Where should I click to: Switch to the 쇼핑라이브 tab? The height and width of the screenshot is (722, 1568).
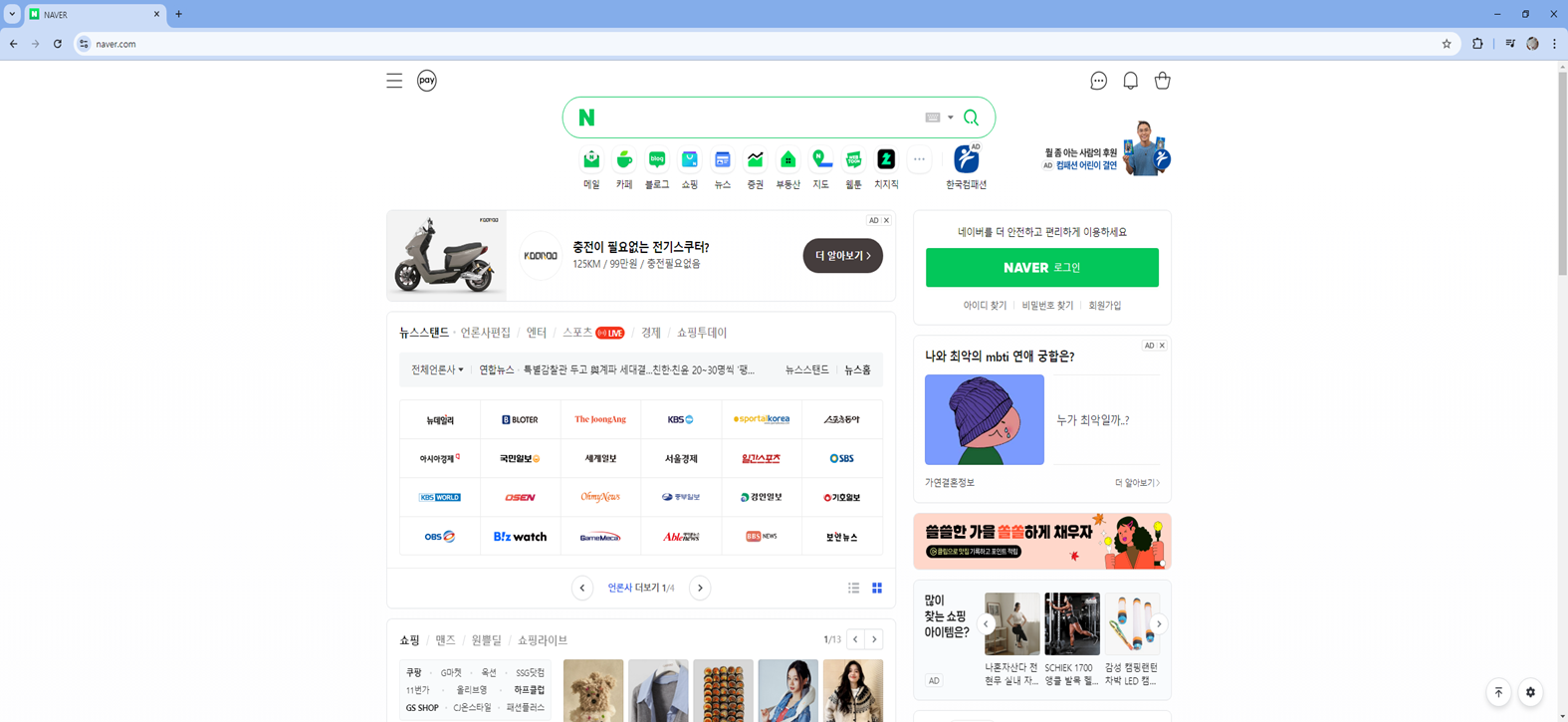(x=543, y=640)
